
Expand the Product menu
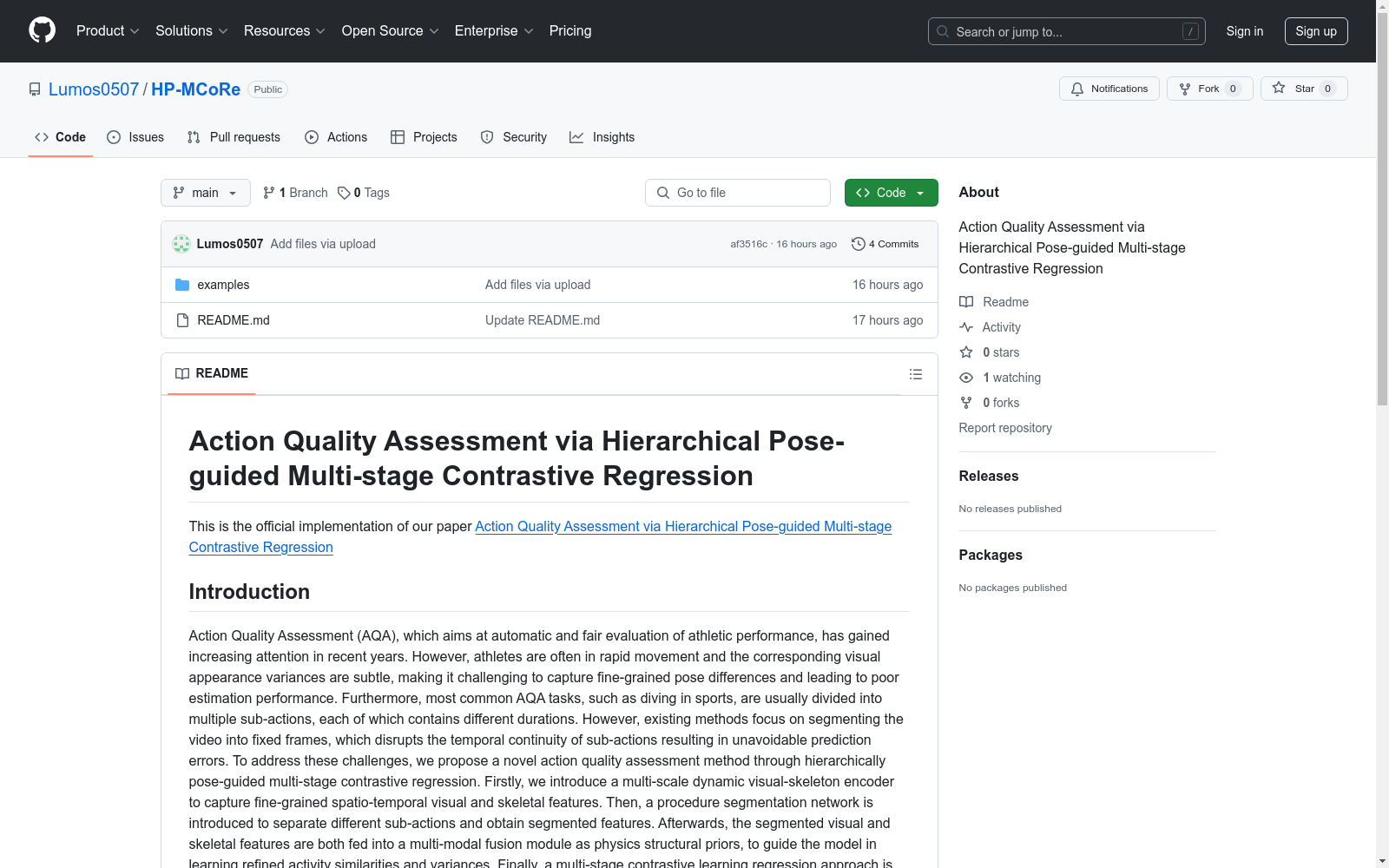click(x=108, y=30)
